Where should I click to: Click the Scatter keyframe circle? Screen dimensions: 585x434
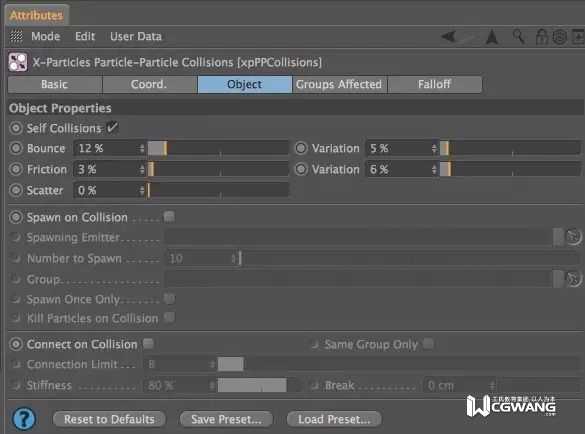pos(16,190)
